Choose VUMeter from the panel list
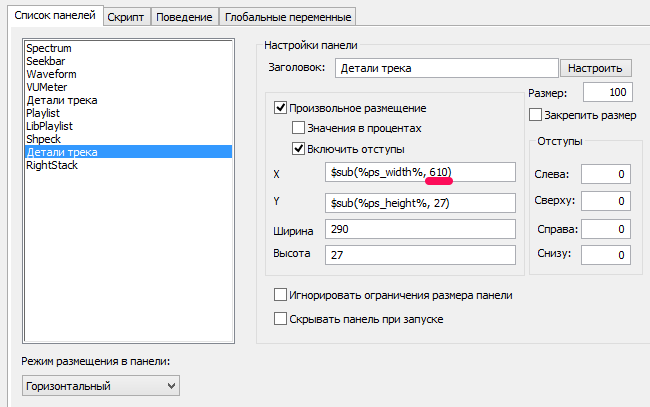This screenshot has width=650, height=407. [47, 87]
